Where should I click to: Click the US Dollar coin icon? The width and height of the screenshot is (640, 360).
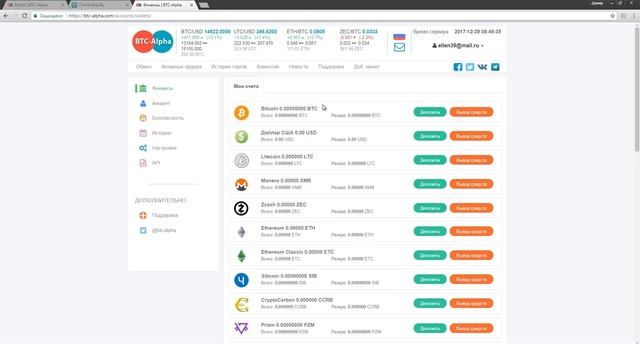(241, 136)
